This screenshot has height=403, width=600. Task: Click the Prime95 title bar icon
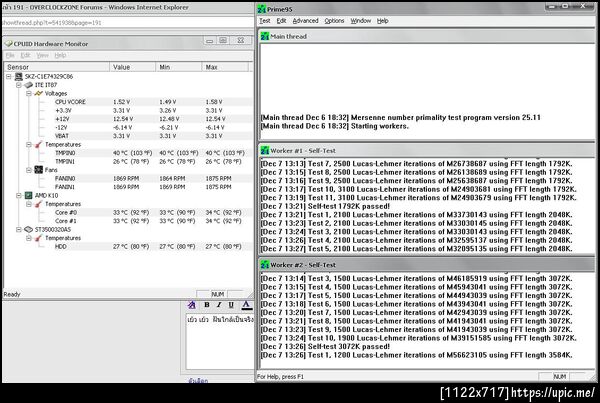(x=262, y=9)
